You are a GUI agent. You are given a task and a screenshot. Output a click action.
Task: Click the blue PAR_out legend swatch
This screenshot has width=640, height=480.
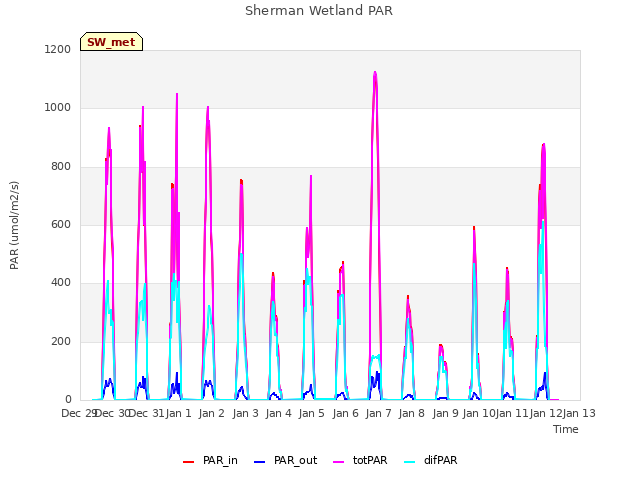(259, 462)
